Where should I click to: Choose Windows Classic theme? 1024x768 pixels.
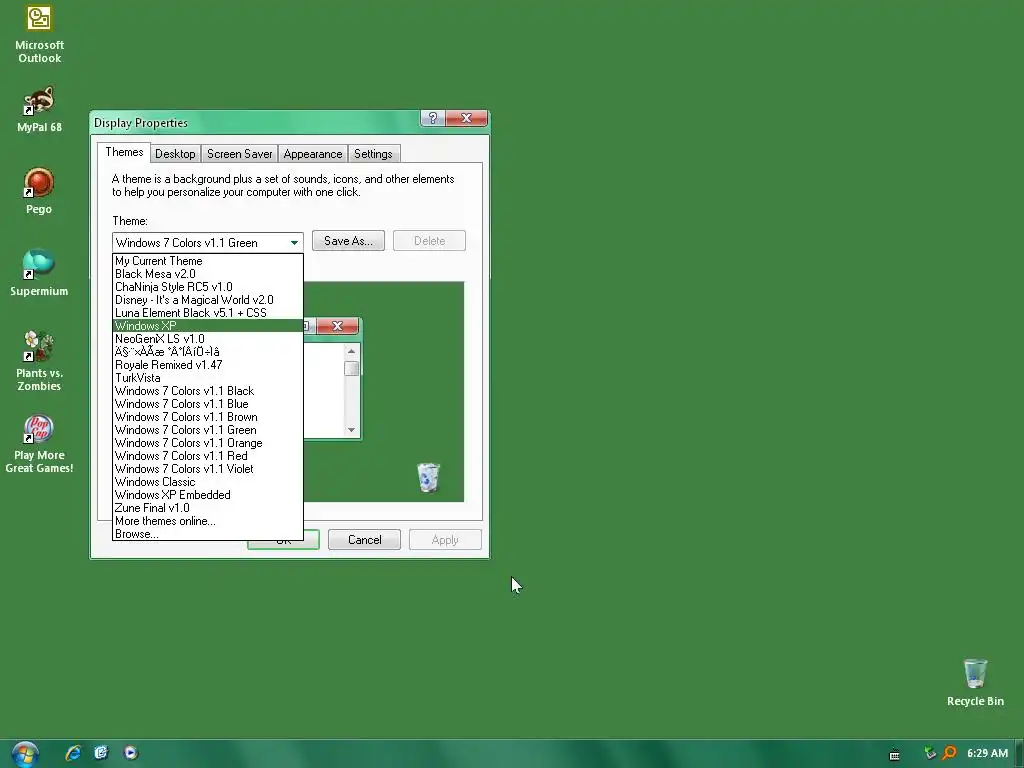coord(208,482)
